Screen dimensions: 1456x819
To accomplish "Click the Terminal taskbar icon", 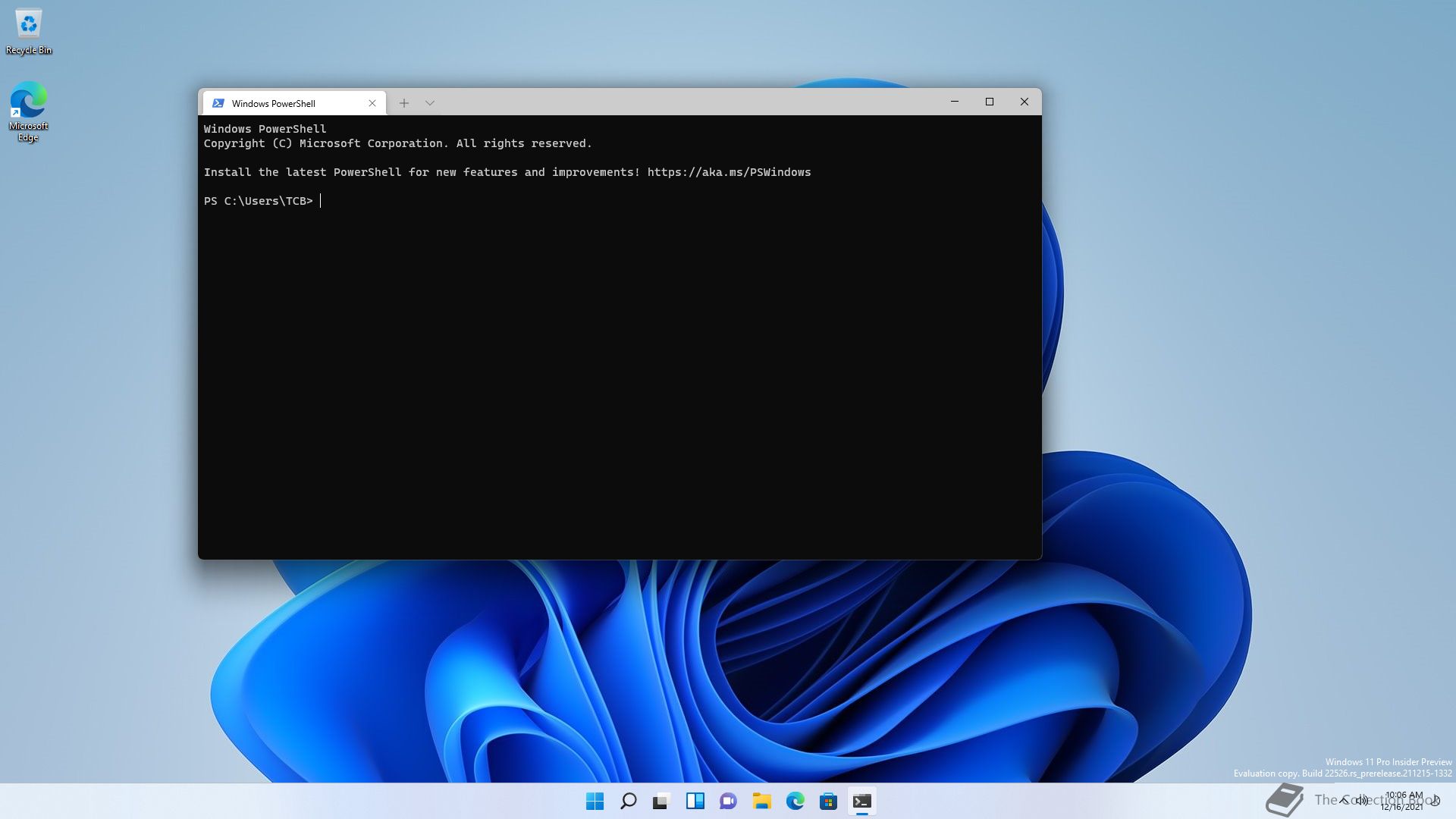I will [862, 801].
